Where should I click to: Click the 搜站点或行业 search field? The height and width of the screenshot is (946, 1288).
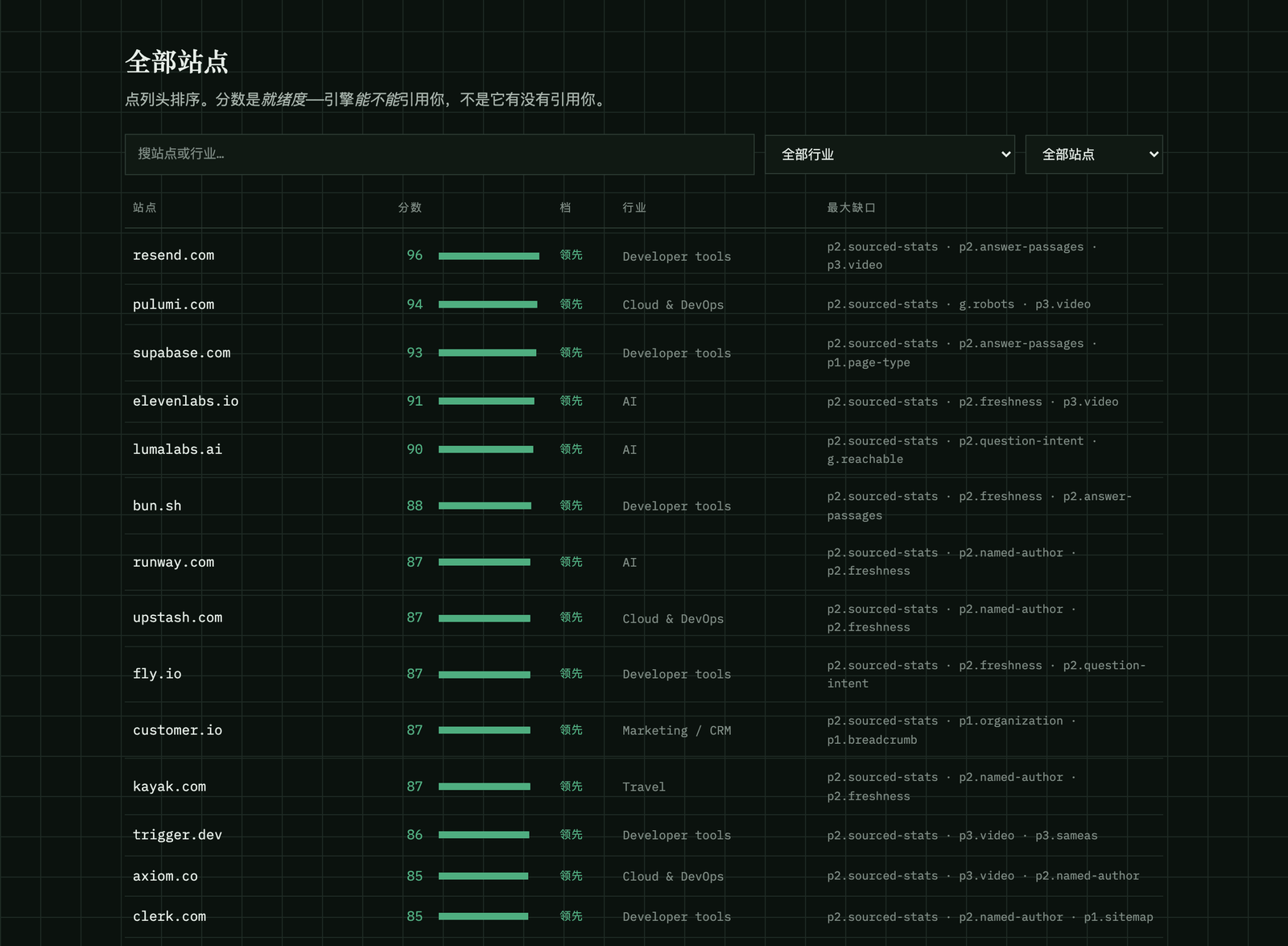(x=439, y=154)
